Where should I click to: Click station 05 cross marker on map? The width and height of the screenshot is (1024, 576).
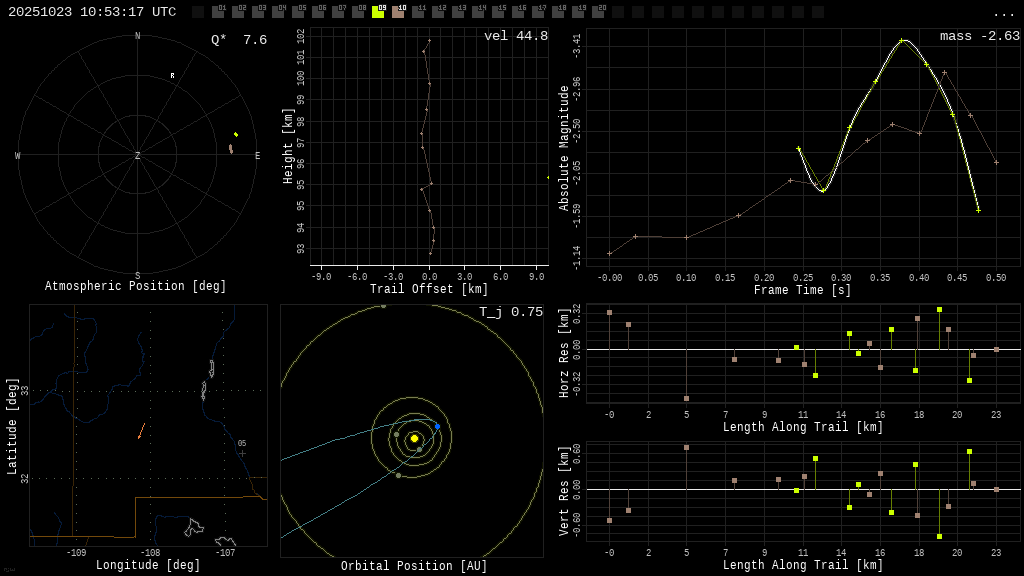[242, 453]
